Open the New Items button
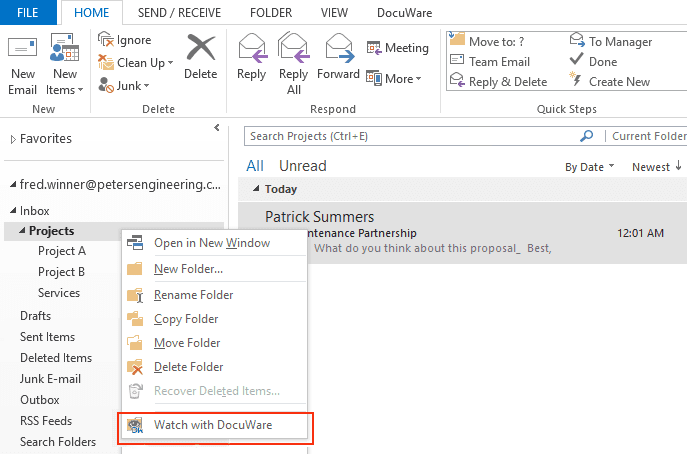 (64, 64)
